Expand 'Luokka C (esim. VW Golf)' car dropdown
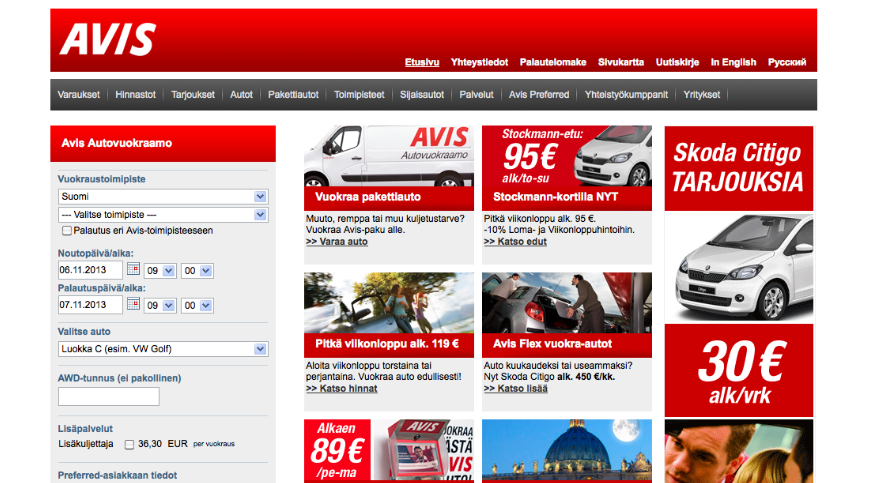870x483 pixels. coord(163,349)
